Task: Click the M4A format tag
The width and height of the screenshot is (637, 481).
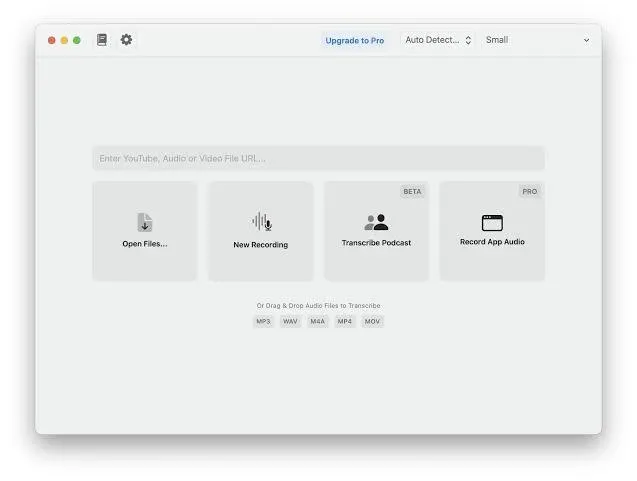Action: [318, 321]
